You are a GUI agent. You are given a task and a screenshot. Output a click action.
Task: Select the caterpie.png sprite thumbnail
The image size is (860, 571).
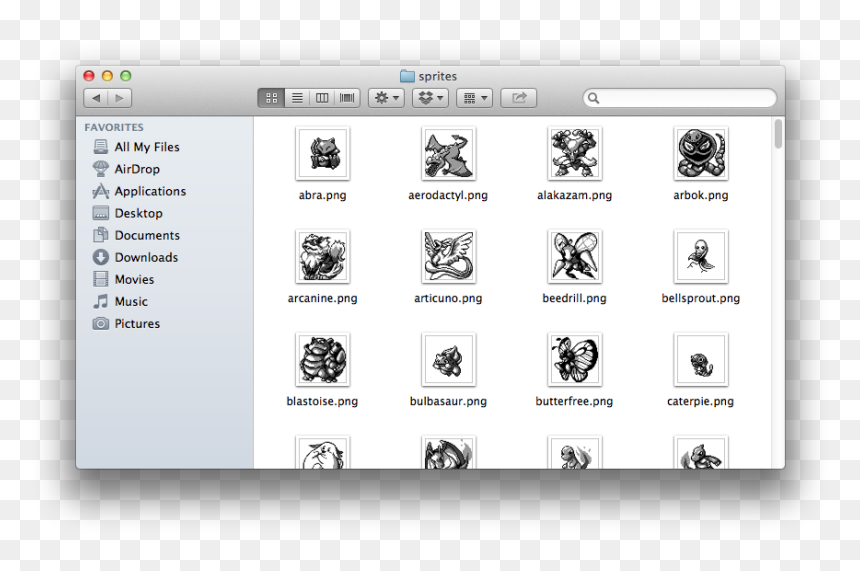(x=701, y=360)
